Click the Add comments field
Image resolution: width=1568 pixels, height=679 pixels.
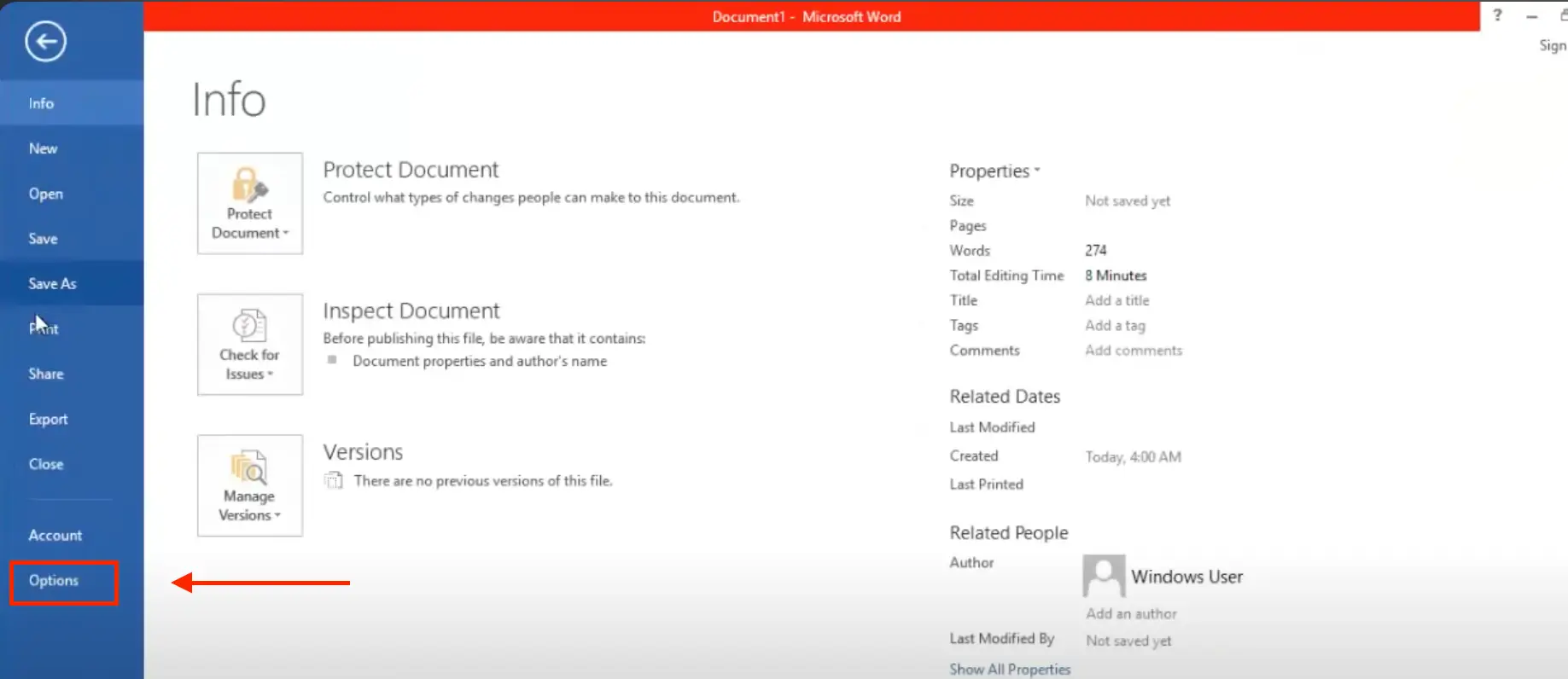click(x=1134, y=351)
